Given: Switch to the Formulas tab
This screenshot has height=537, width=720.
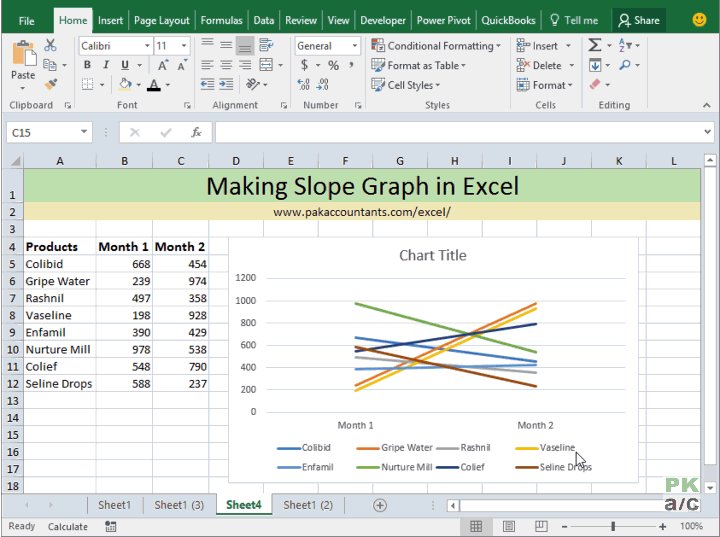Looking at the screenshot, I should (221, 21).
